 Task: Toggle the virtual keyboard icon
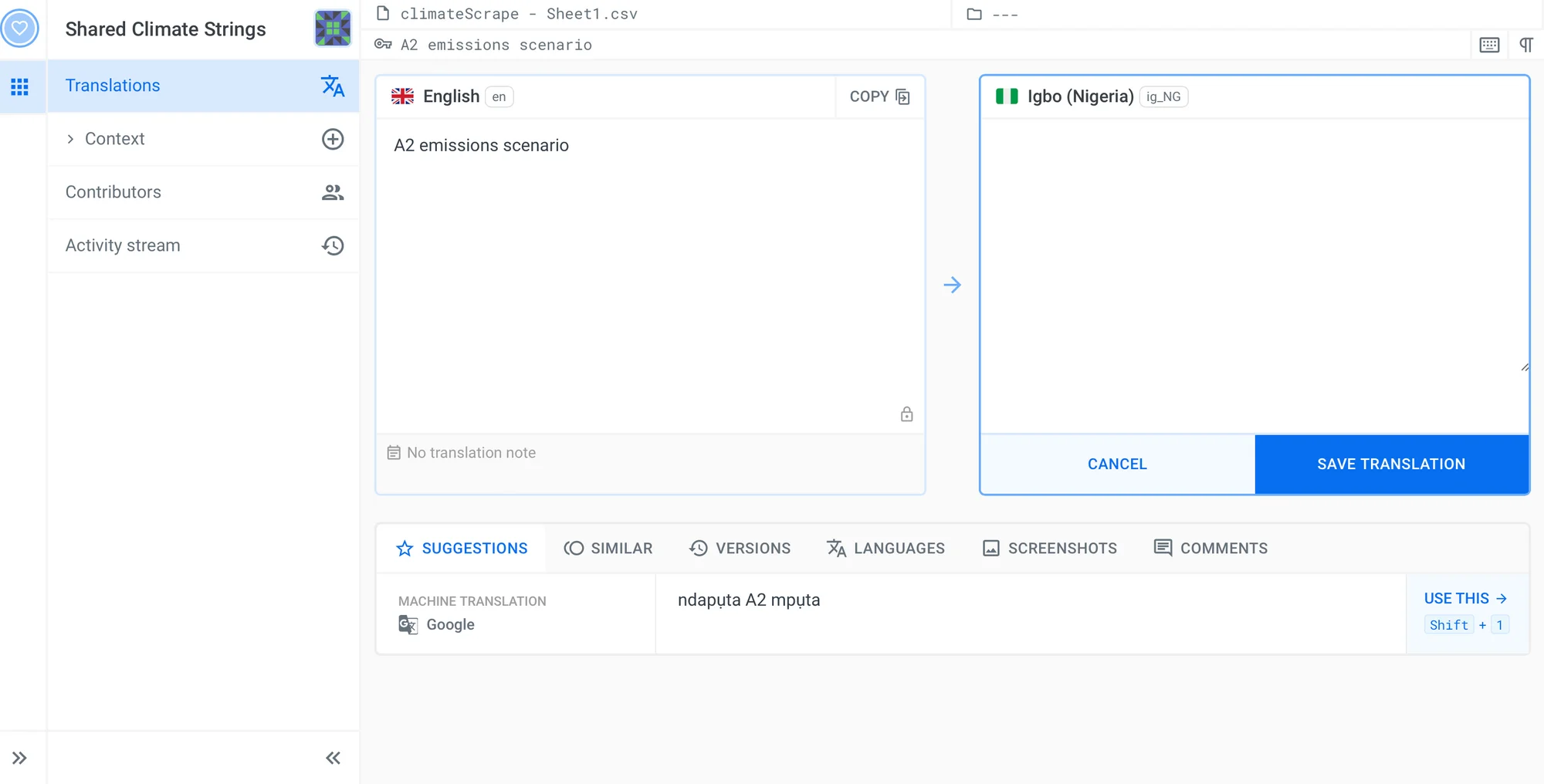point(1489,45)
